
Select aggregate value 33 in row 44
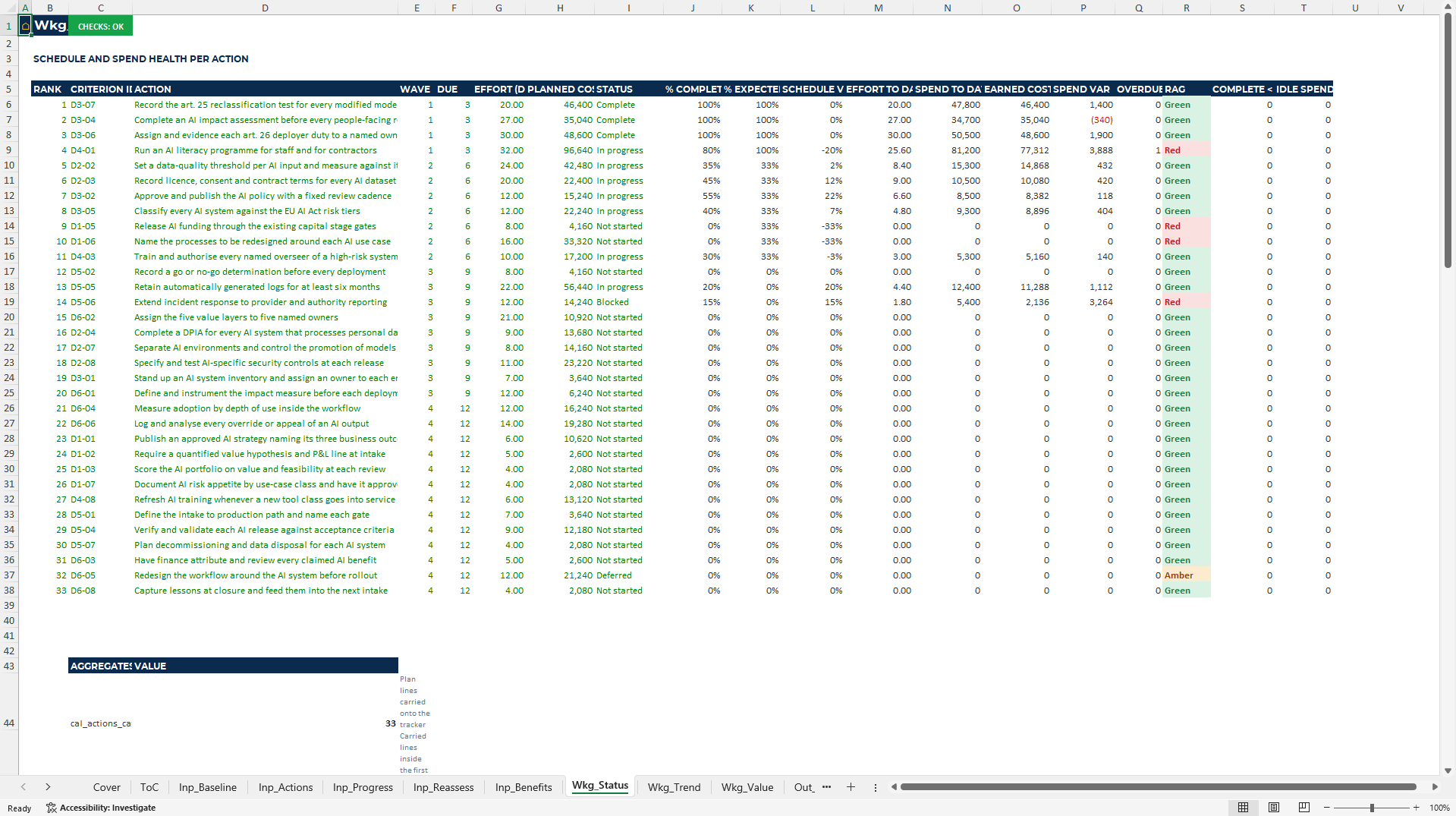[x=265, y=723]
